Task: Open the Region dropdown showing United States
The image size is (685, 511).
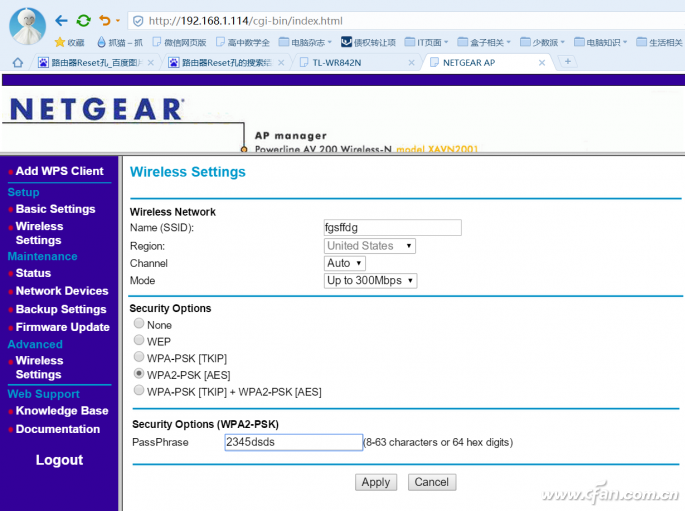Action: click(370, 246)
